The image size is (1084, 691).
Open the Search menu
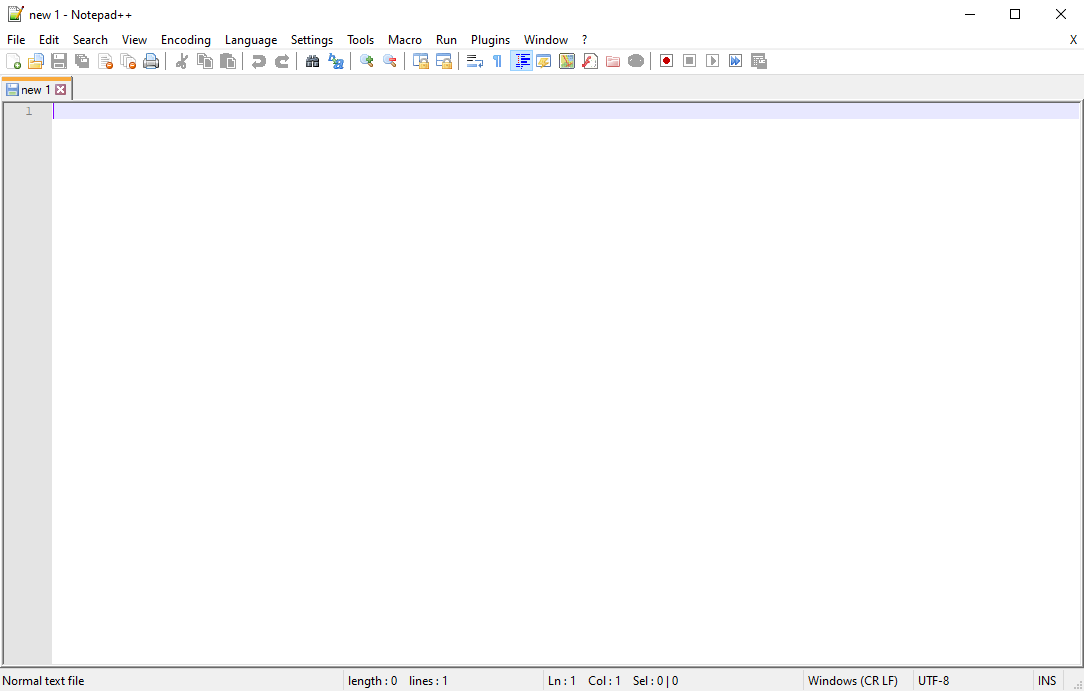pos(91,40)
